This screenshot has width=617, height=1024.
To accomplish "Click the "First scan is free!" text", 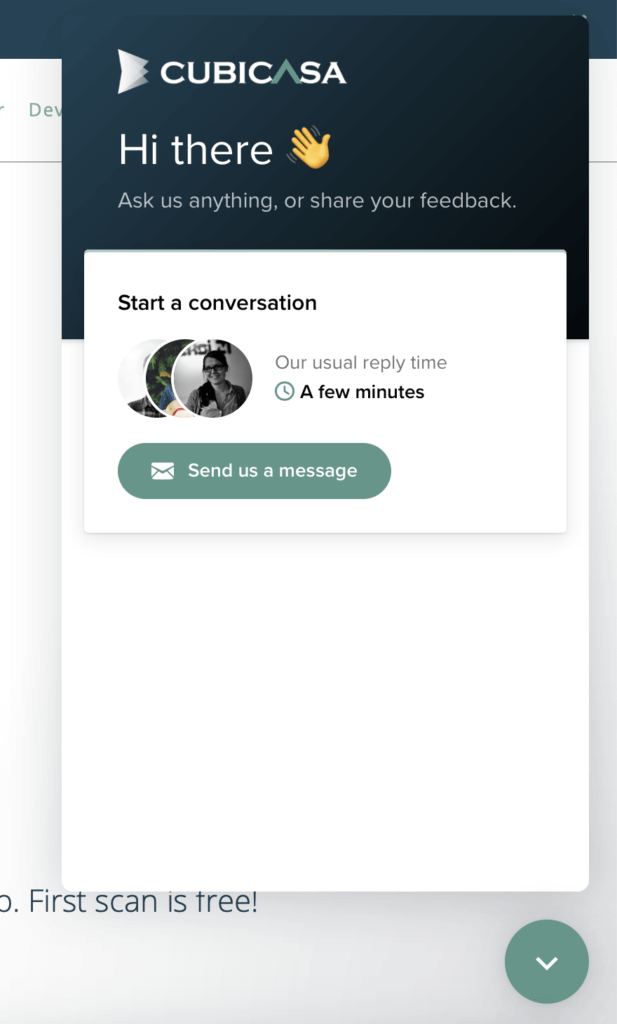I will (x=143, y=902).
